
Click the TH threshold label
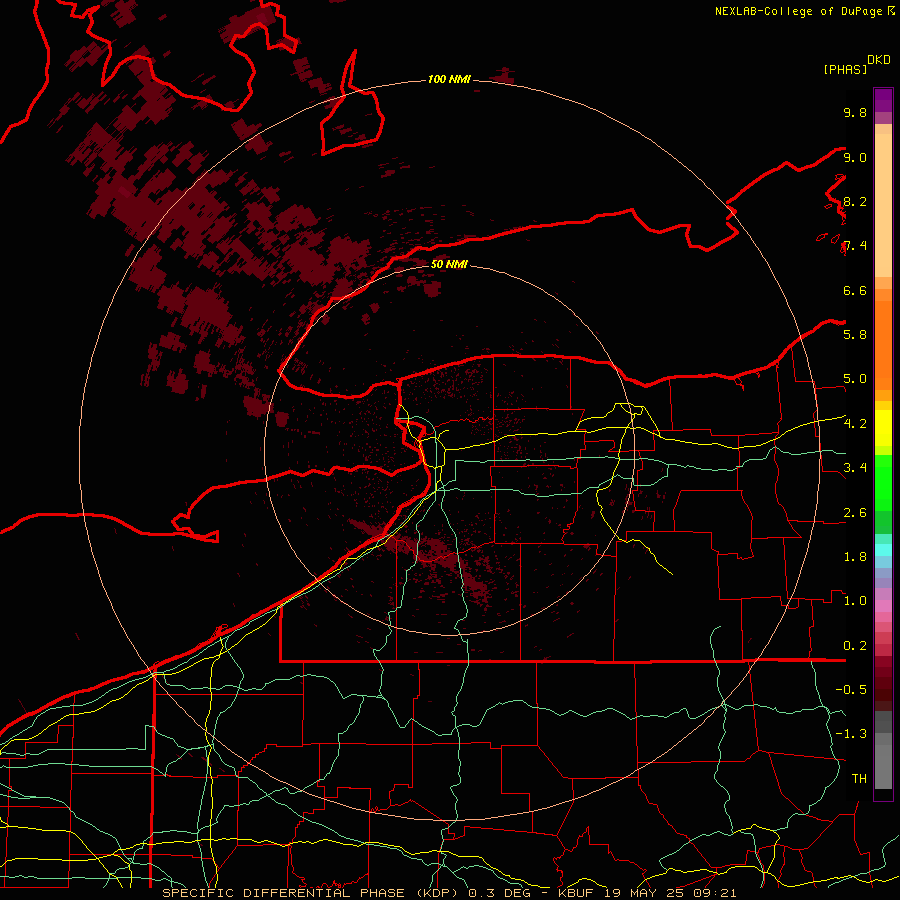859,778
